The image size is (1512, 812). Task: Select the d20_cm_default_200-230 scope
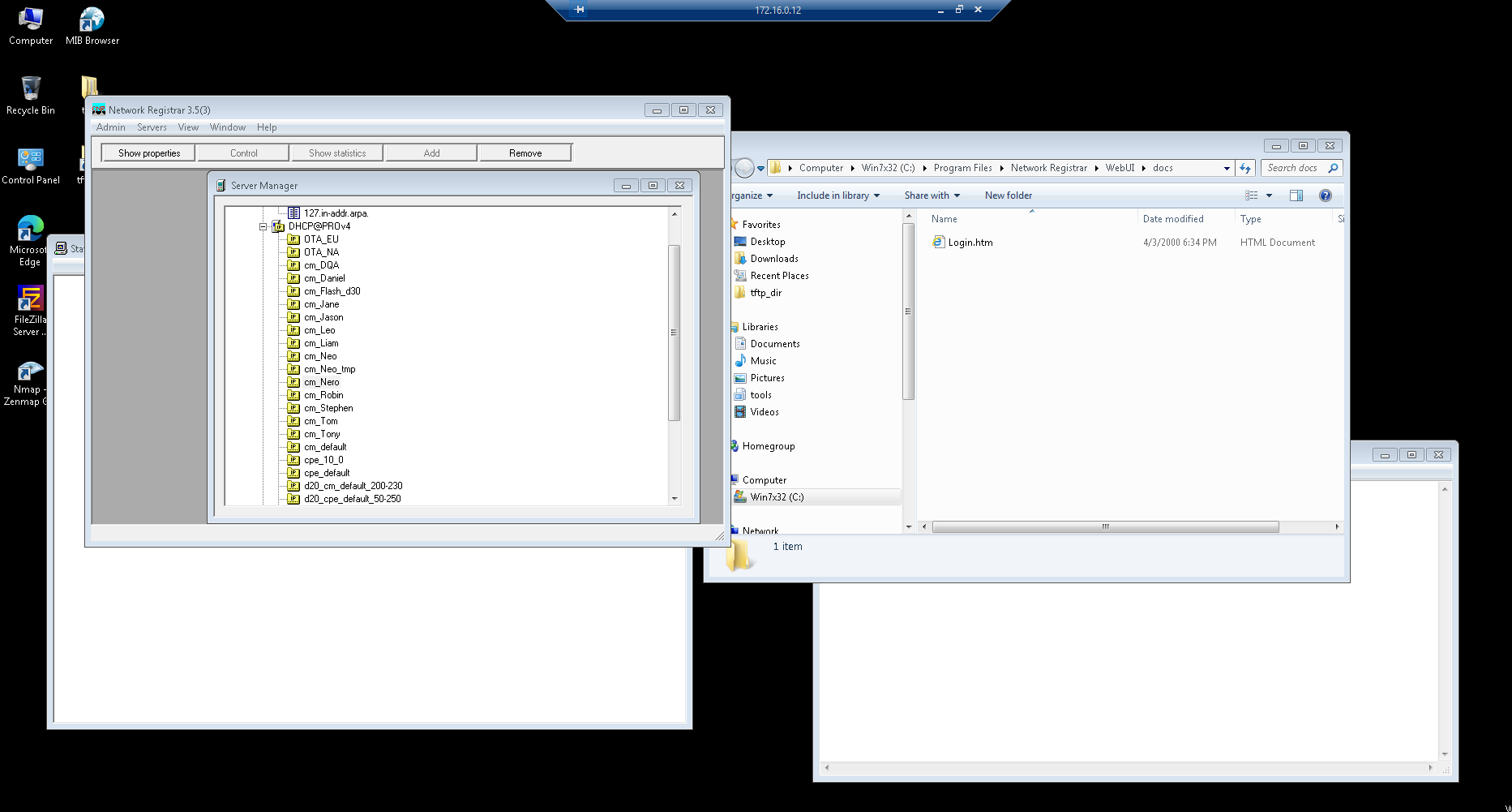click(x=353, y=486)
